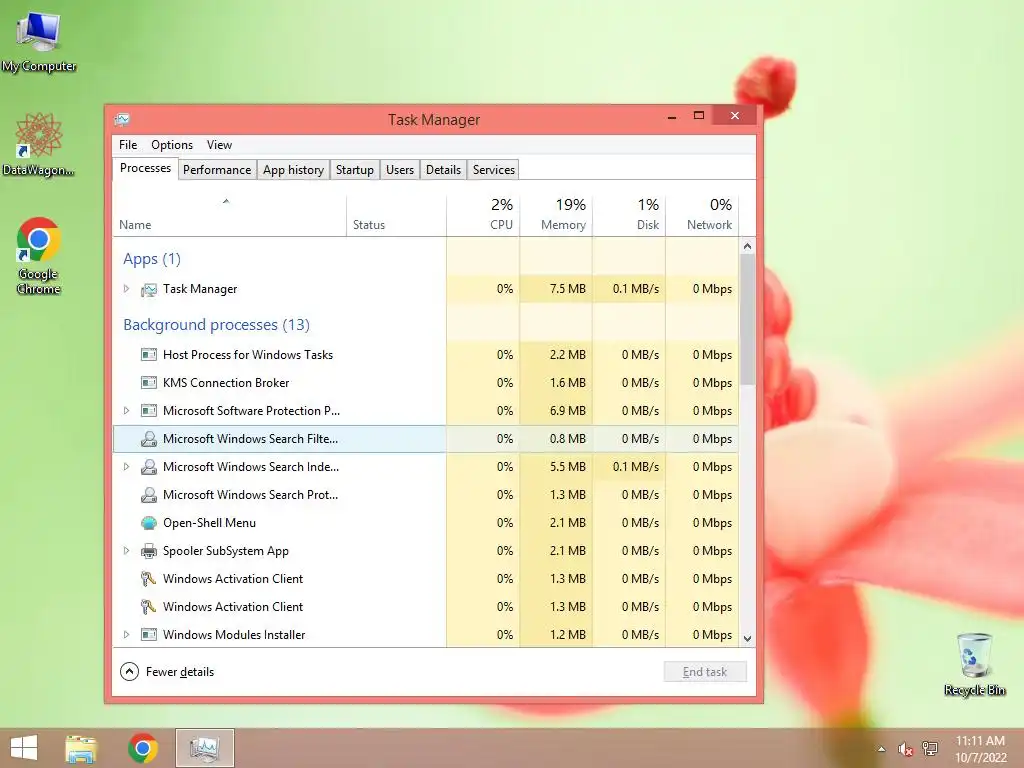The width and height of the screenshot is (1024, 768).
Task: Click the Host Process for Windows Tasks icon
Action: tap(149, 355)
